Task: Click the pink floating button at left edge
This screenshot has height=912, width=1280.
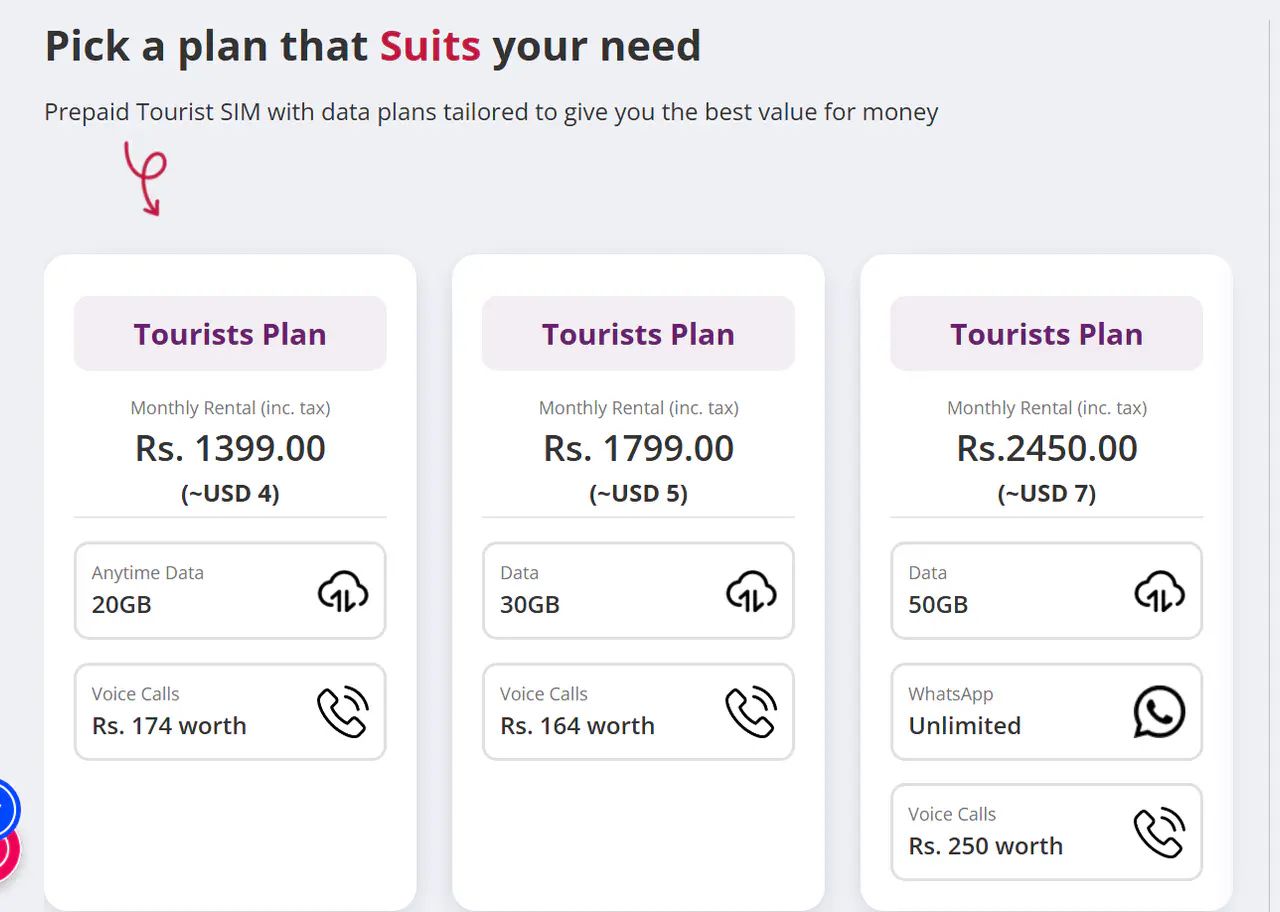Action: click(x=5, y=851)
